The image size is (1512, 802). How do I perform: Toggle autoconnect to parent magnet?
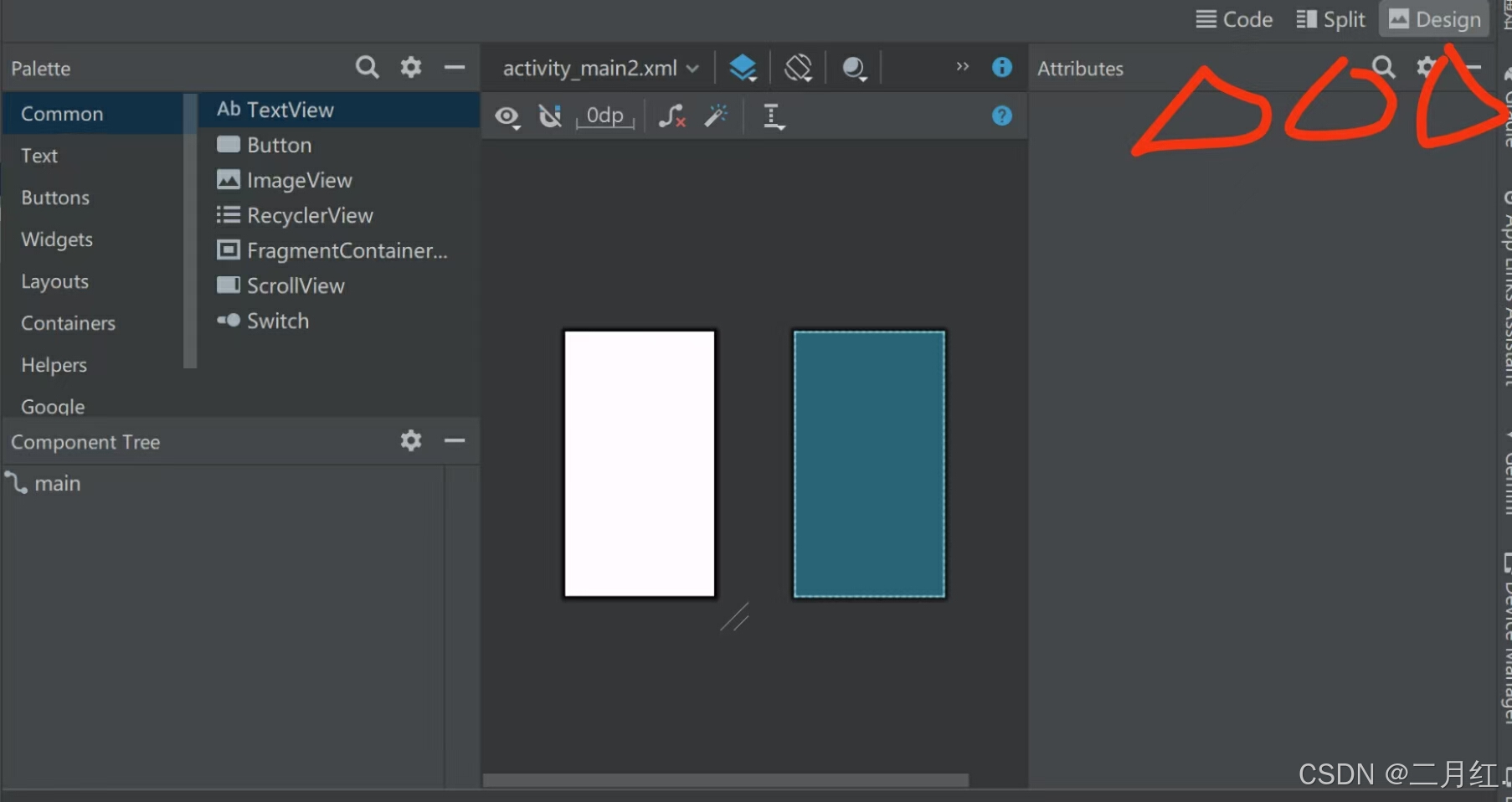[x=550, y=116]
